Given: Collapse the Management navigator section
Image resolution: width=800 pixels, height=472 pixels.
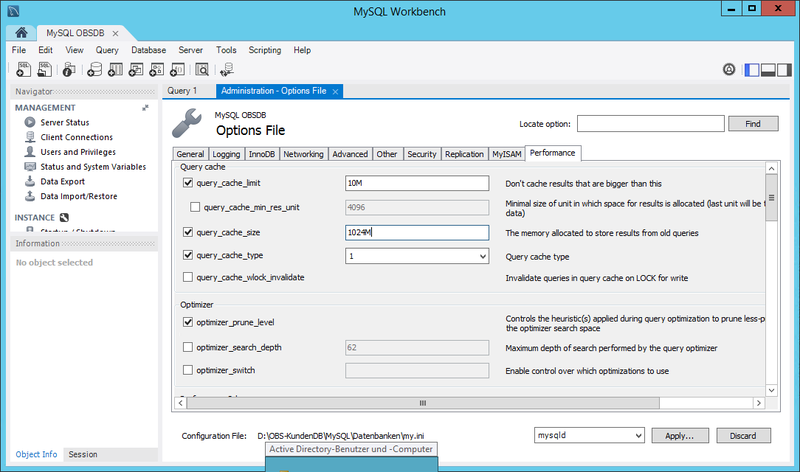Looking at the screenshot, I should pos(145,107).
